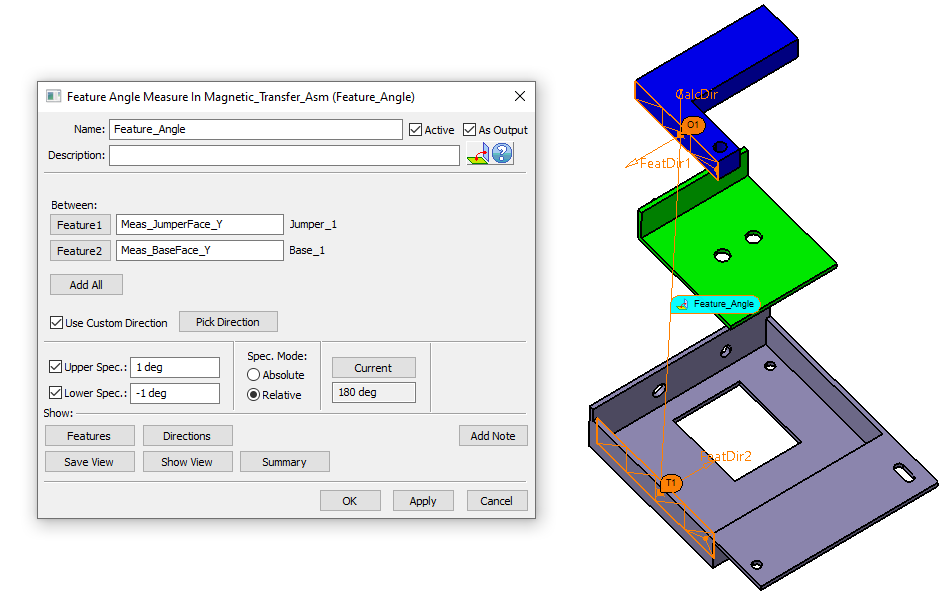
Task: Uncheck the Upper Spec. checkbox
Action: point(55,367)
